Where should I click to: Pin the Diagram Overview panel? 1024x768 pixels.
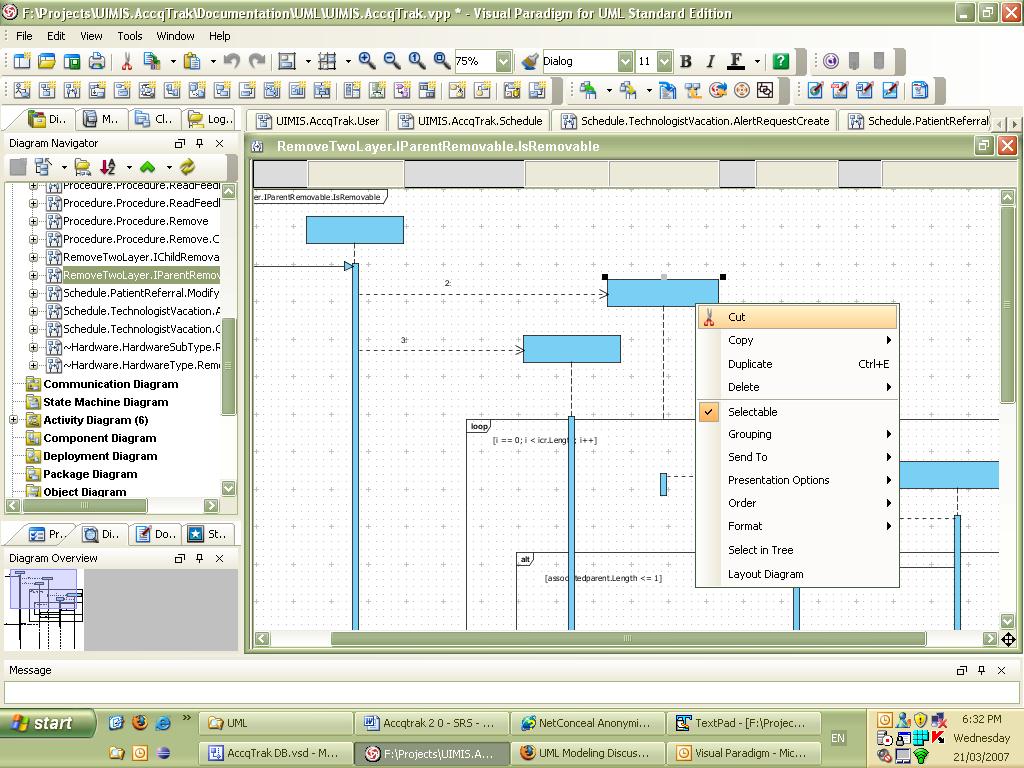tap(200, 558)
